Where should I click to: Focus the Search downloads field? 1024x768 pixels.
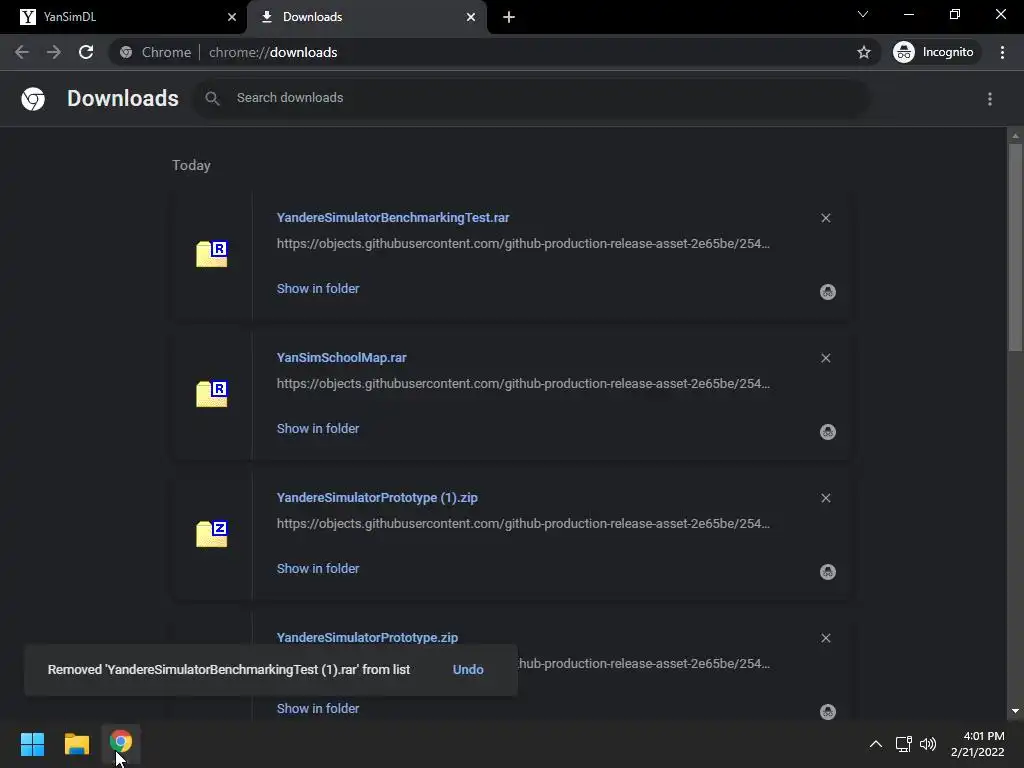pyautogui.click(x=531, y=98)
